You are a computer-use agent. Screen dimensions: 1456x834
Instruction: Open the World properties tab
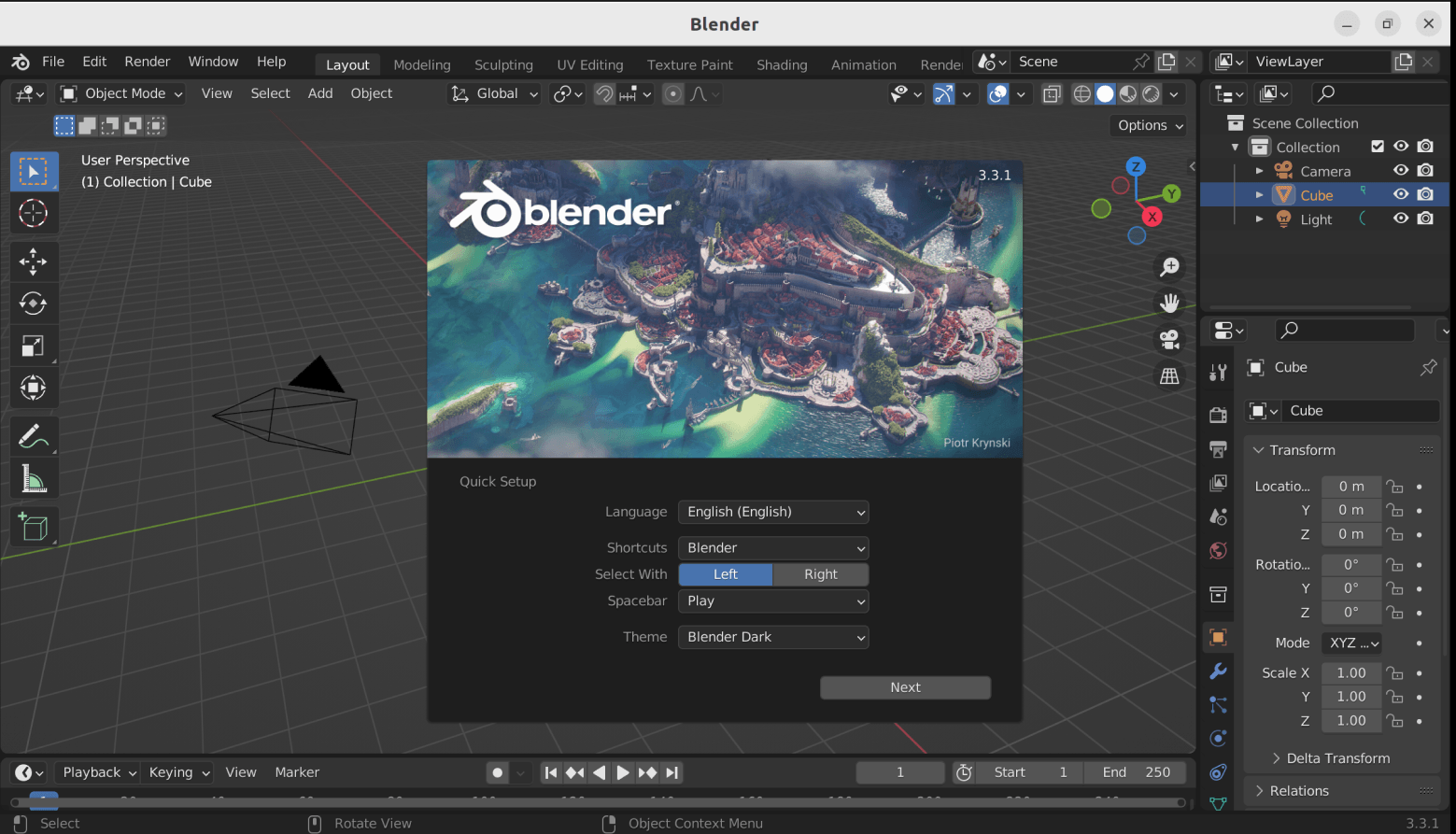tap(1218, 550)
